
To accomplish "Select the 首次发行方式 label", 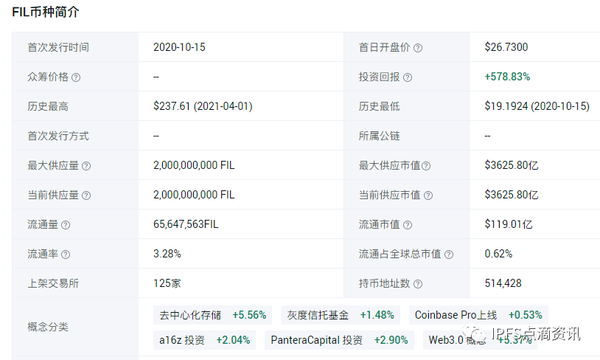I will (x=58, y=136).
